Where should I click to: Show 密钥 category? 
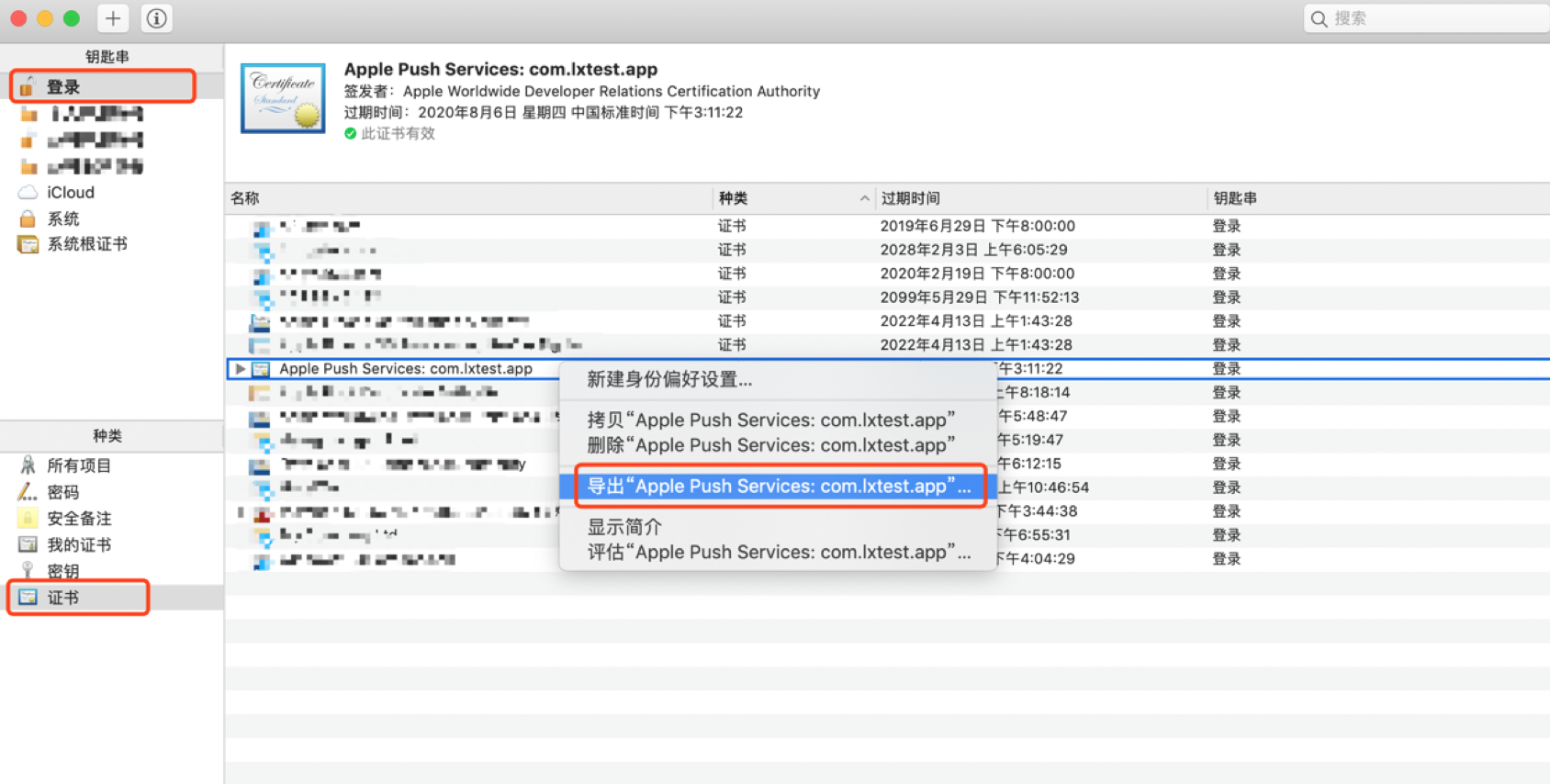63,571
